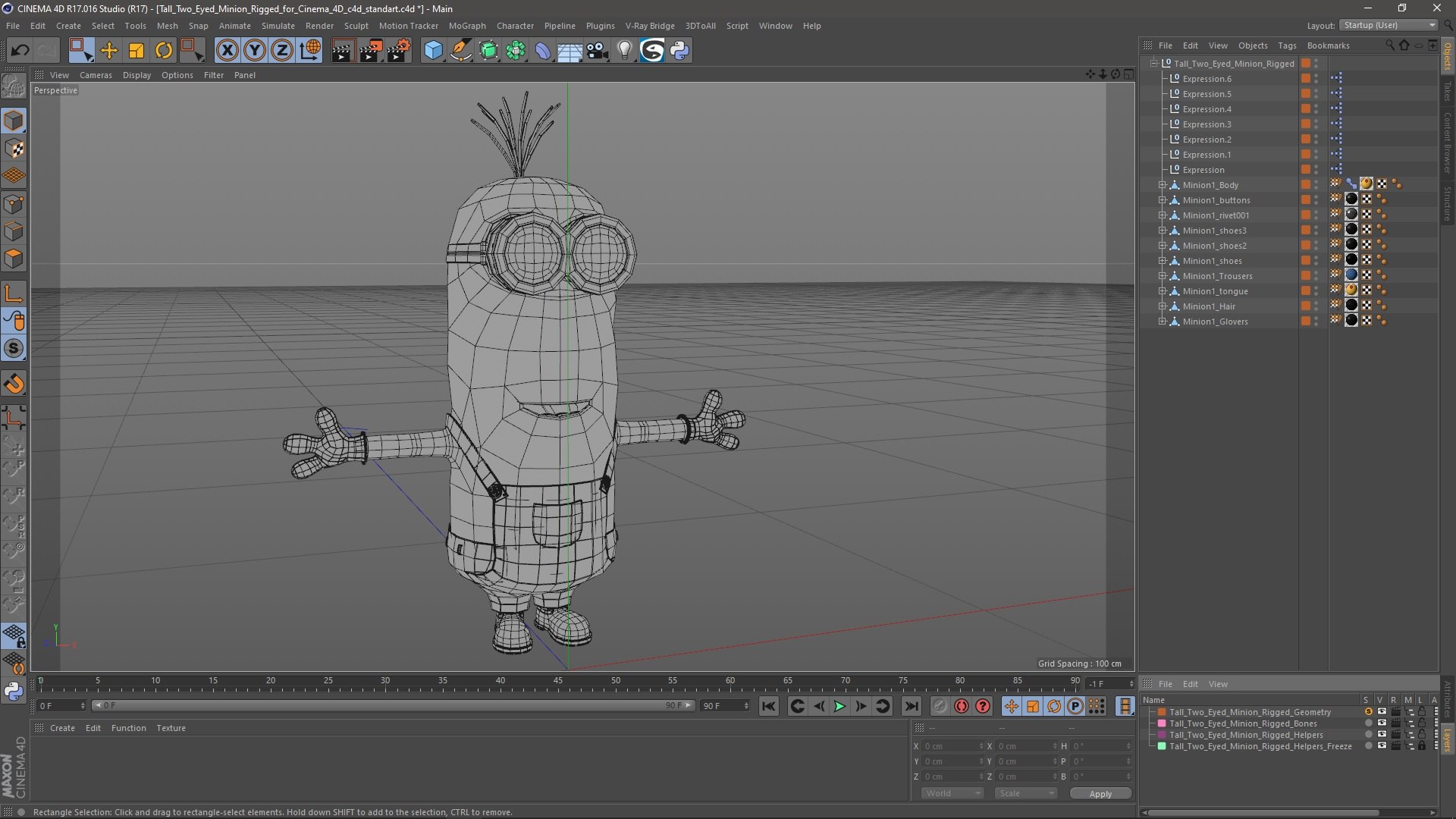The width and height of the screenshot is (1456, 819).
Task: Open the Mesh menu
Action: point(167,26)
